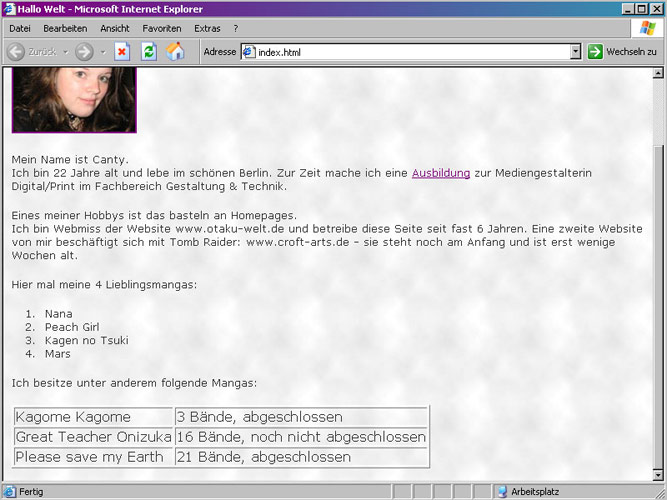Open the Ansicht menu
Screen dimensions: 667x500
click(x=115, y=29)
